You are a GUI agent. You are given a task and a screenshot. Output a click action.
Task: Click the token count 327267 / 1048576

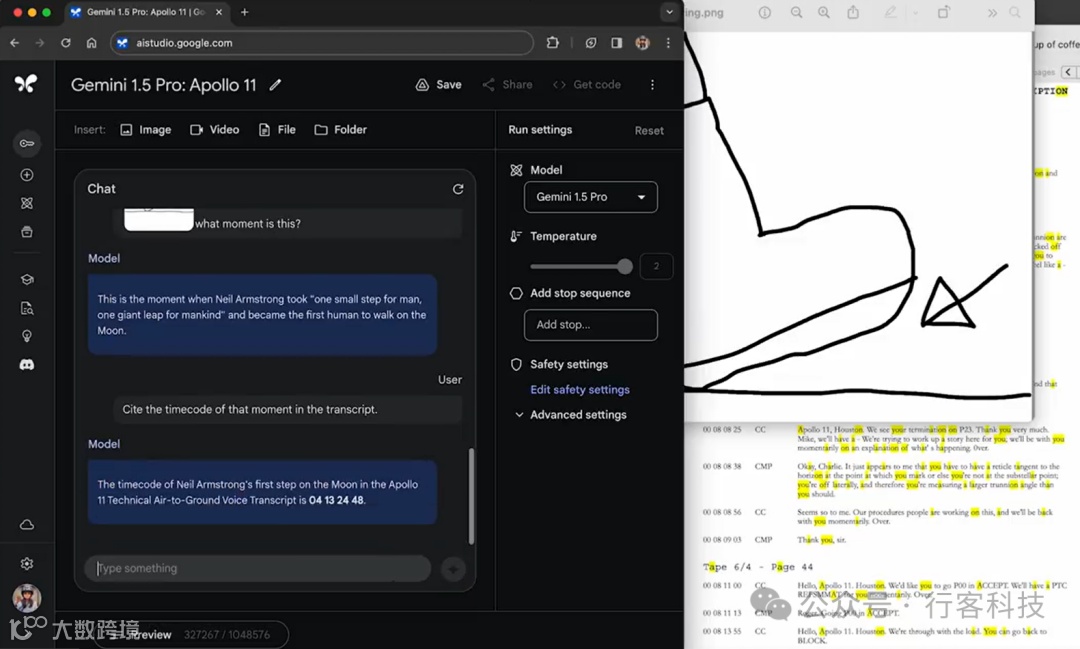[227, 635]
